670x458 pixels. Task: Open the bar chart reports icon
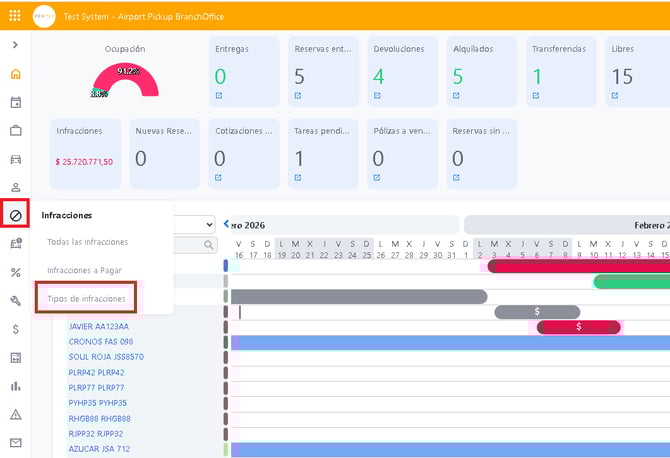pos(15,385)
